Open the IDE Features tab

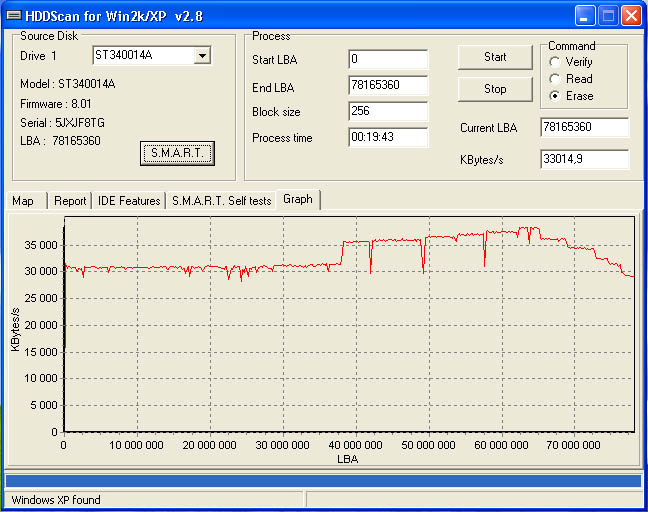pyautogui.click(x=129, y=201)
